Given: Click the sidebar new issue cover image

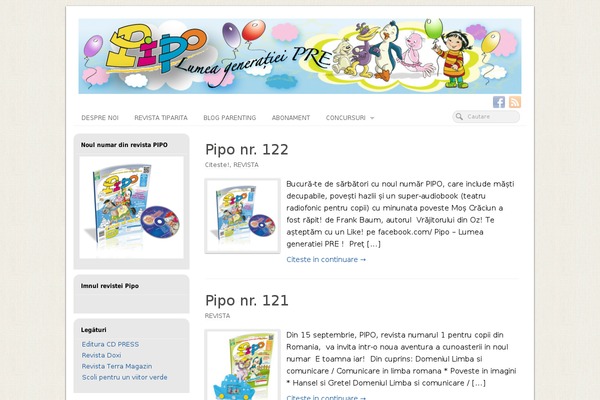Looking at the screenshot, I should coord(131,207).
